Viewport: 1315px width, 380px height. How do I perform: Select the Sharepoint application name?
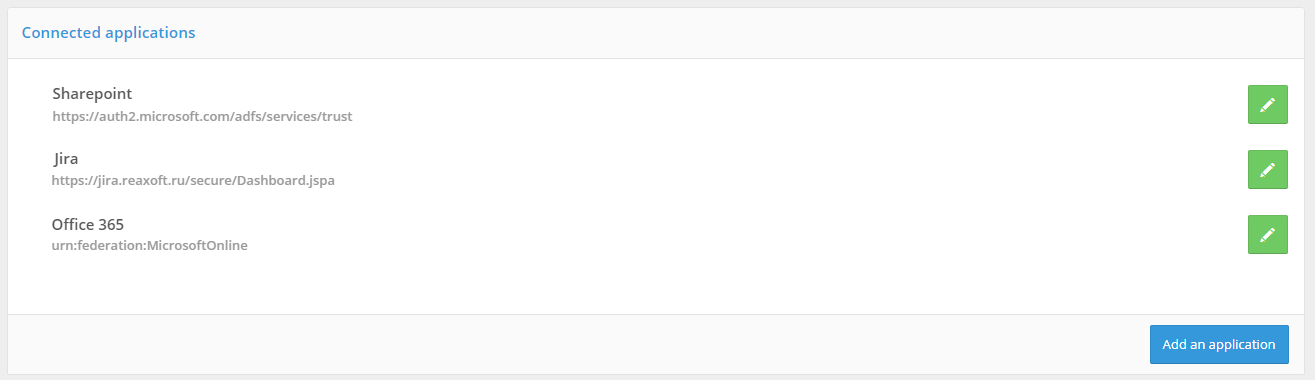click(x=92, y=94)
